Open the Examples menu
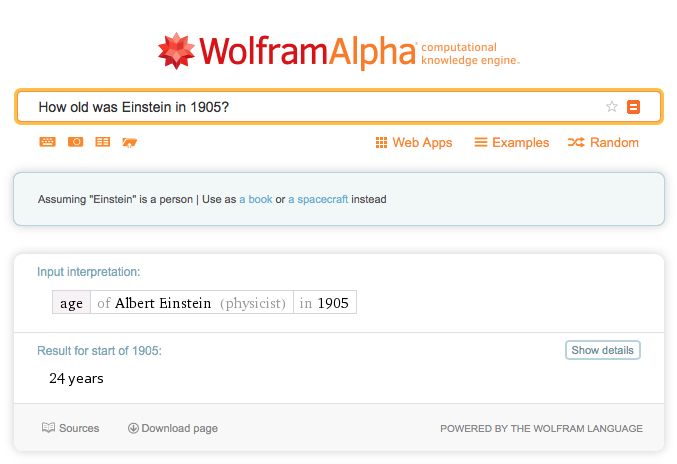 511,142
